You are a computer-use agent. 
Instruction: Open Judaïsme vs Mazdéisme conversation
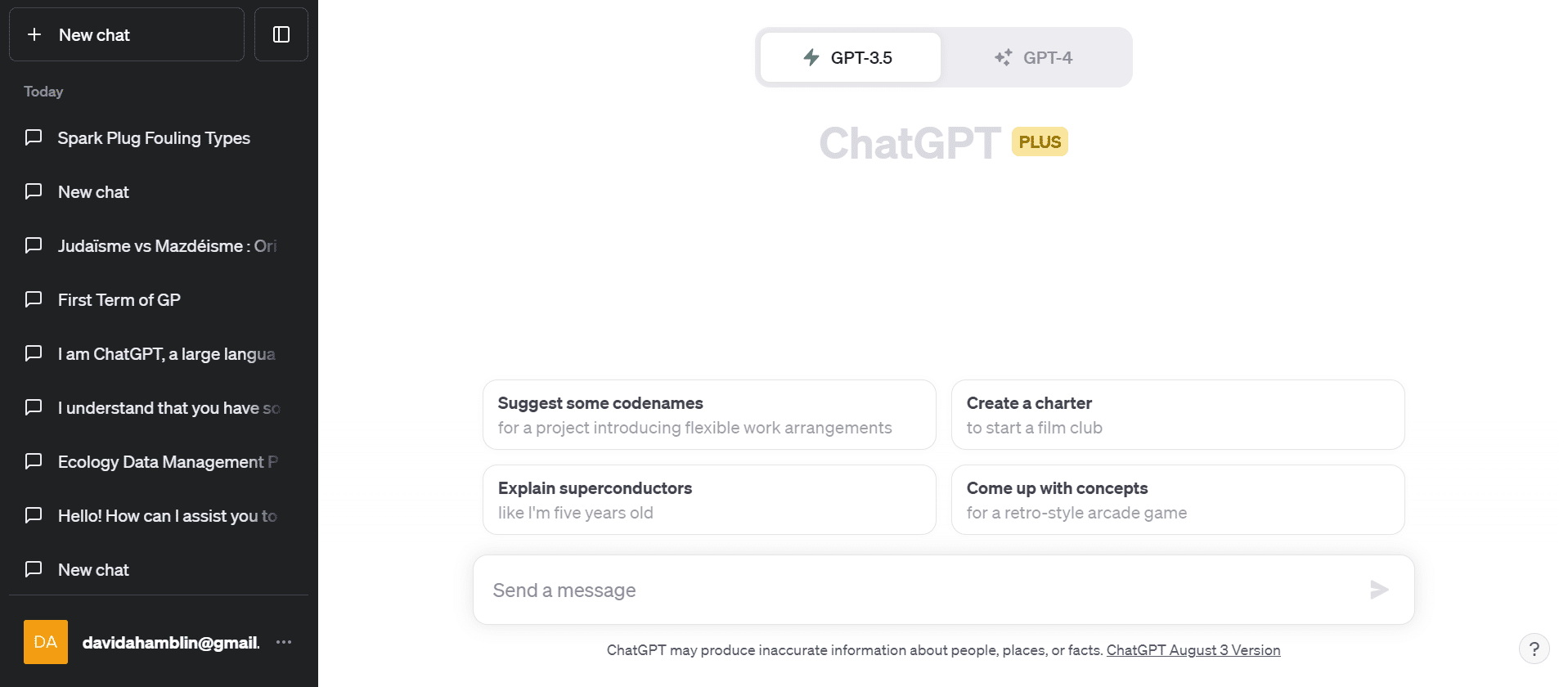pyautogui.click(x=167, y=246)
